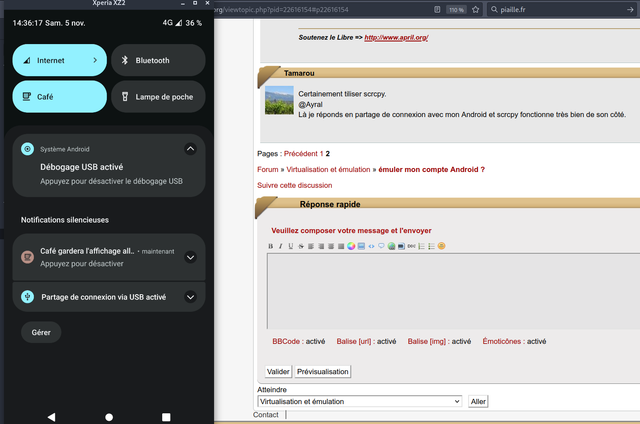Viewport: 640px width, 424px height.
Task: Bookmark this page with the star icon
Action: [476, 9]
